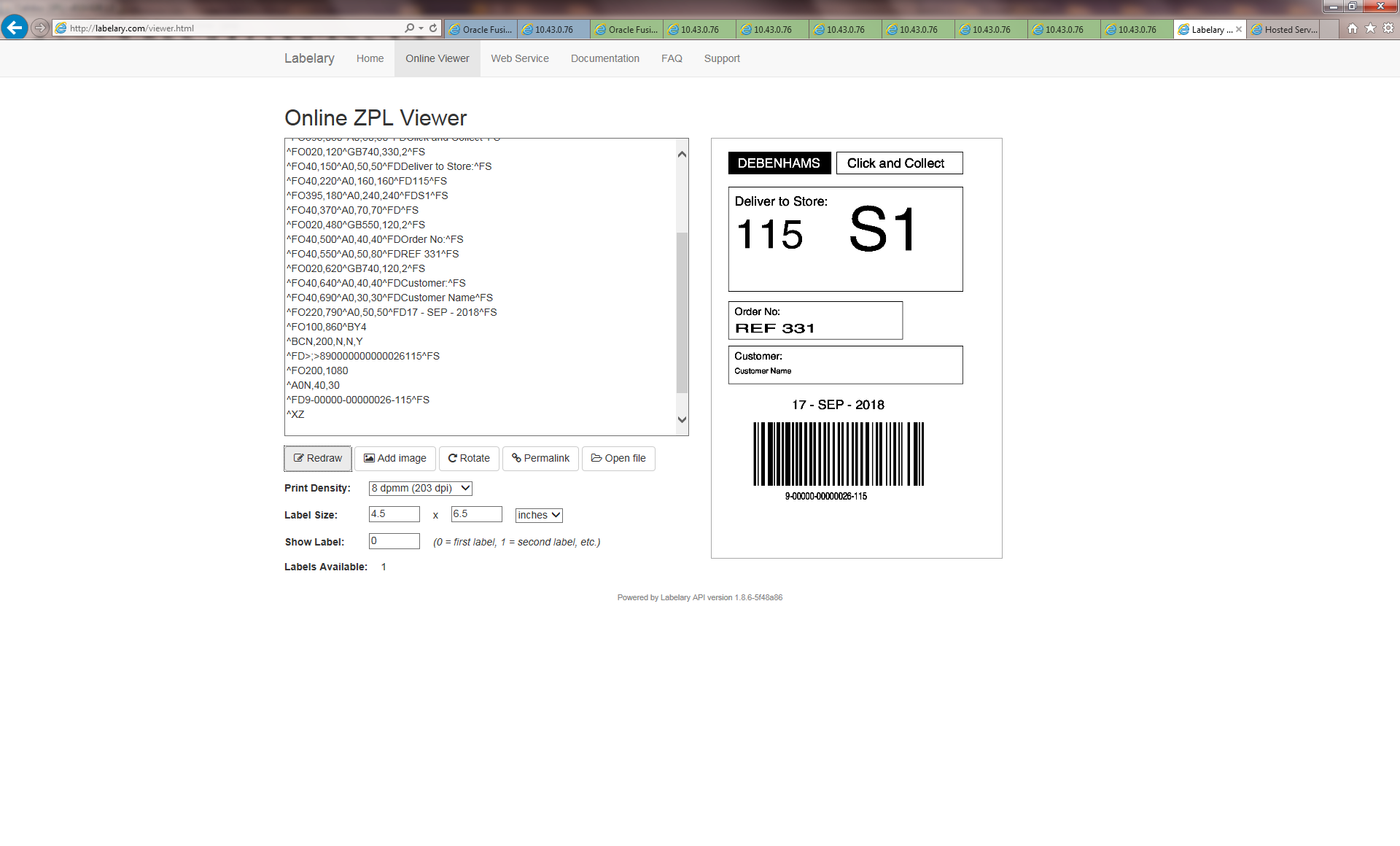This screenshot has width=1400, height=846.
Task: Click the ^FO200,1080 line in editor
Action: pos(317,370)
